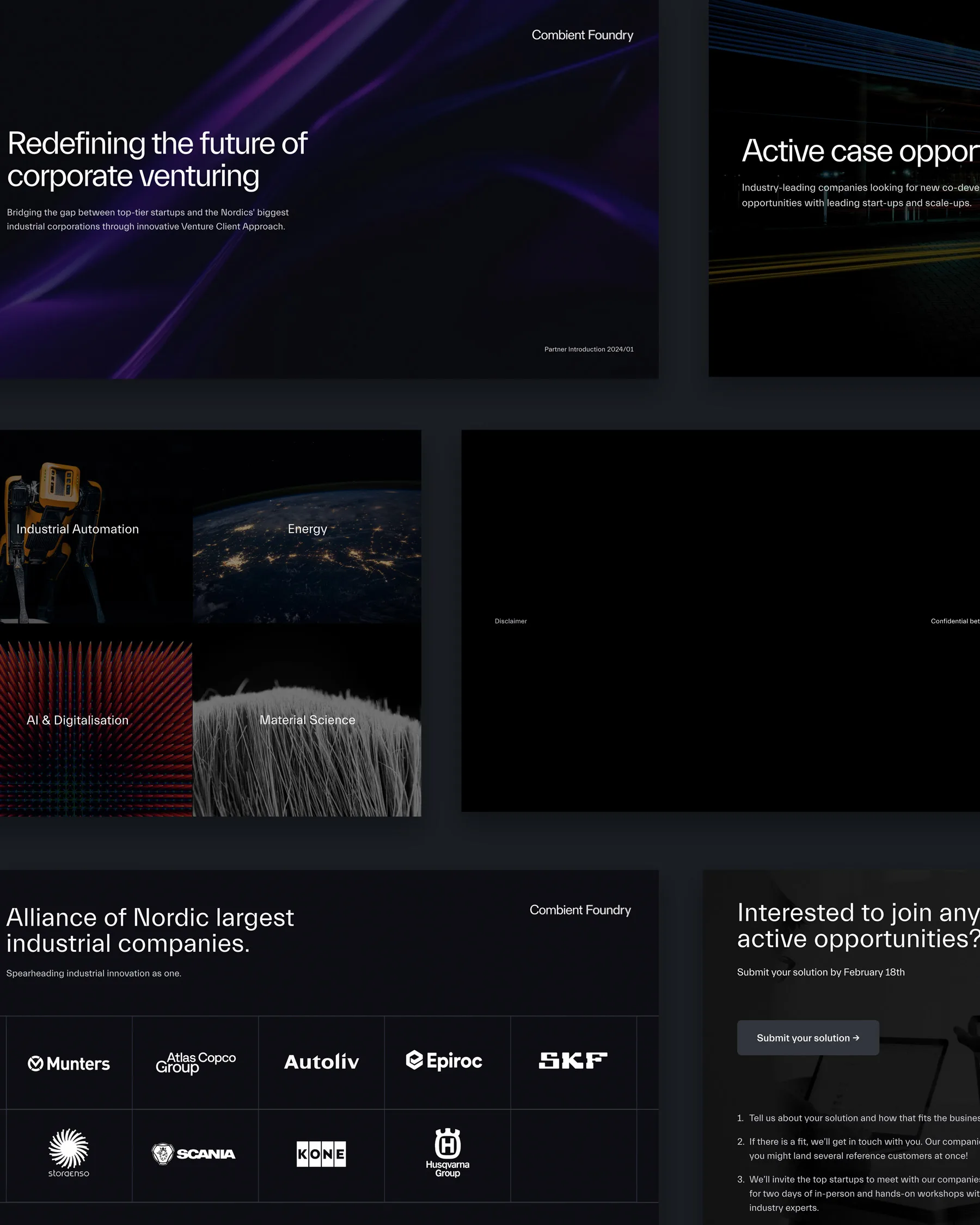This screenshot has height=1225, width=980.
Task: Click 'Bridging the gap between top-tier startups' paragraph
Action: [x=148, y=219]
